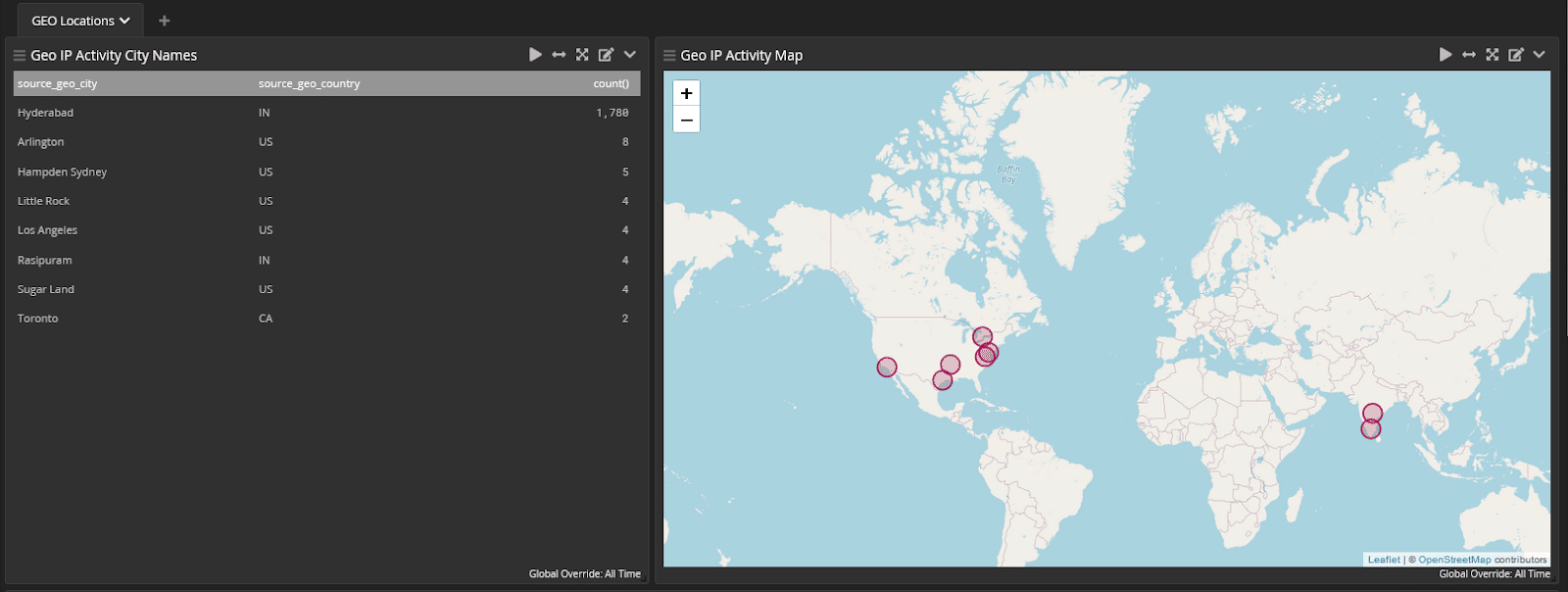Image resolution: width=1568 pixels, height=592 pixels.
Task: Open the OpenStreetMap link
Action: point(1454,560)
